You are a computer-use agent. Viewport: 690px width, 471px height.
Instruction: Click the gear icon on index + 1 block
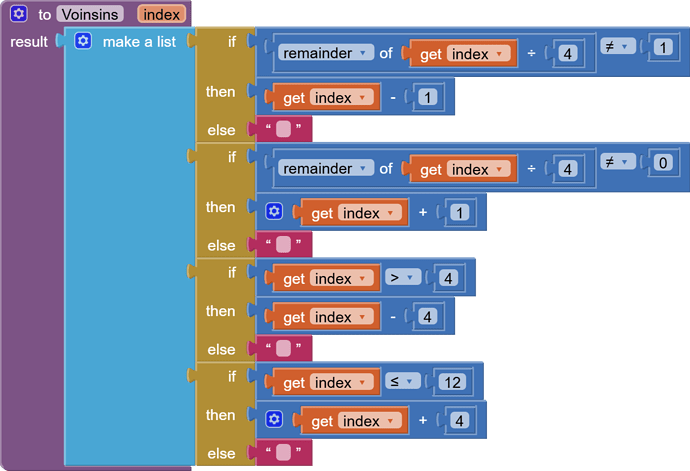(x=275, y=212)
